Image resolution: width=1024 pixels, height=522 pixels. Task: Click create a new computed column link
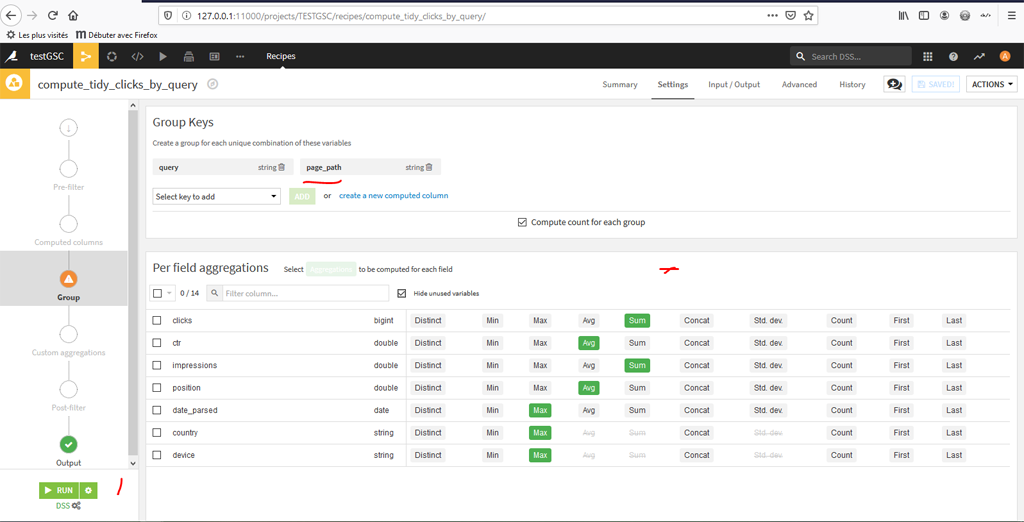pos(394,195)
